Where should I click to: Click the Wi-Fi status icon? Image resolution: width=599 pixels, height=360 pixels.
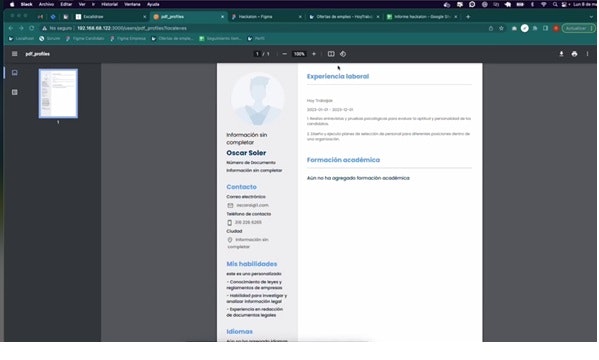tap(544, 5)
